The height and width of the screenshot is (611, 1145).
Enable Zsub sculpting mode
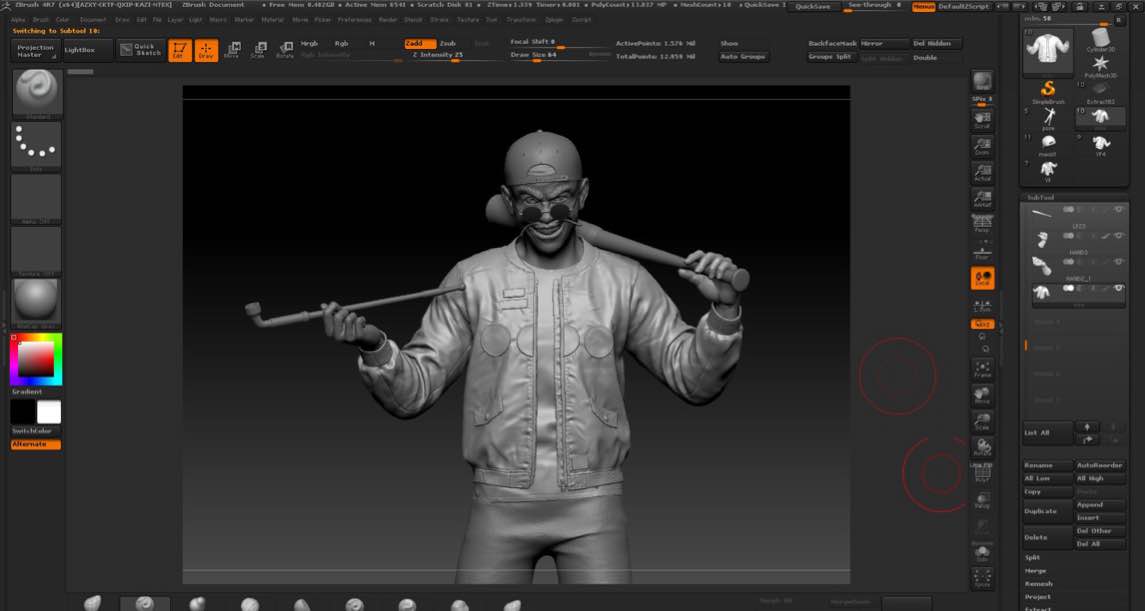447,43
